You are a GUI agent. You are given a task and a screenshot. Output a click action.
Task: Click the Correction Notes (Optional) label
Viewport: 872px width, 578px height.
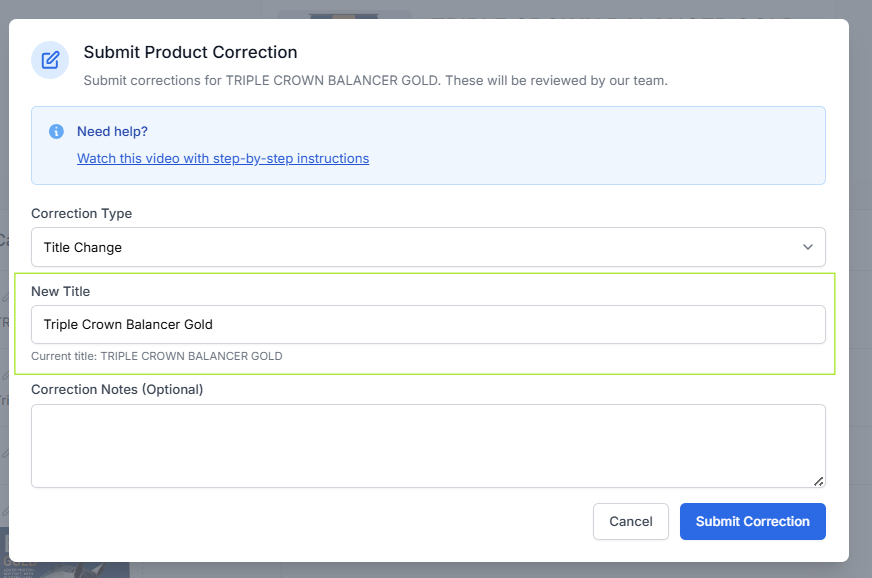[117, 389]
